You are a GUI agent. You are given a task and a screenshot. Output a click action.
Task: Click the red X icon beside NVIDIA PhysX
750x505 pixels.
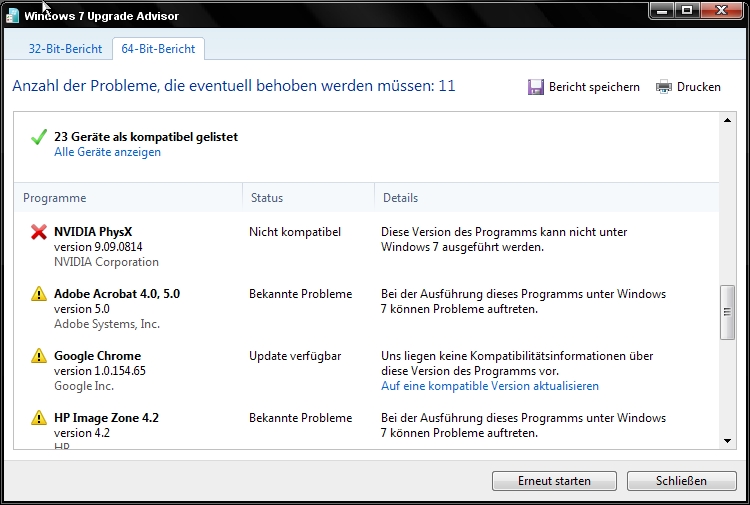pos(39,232)
